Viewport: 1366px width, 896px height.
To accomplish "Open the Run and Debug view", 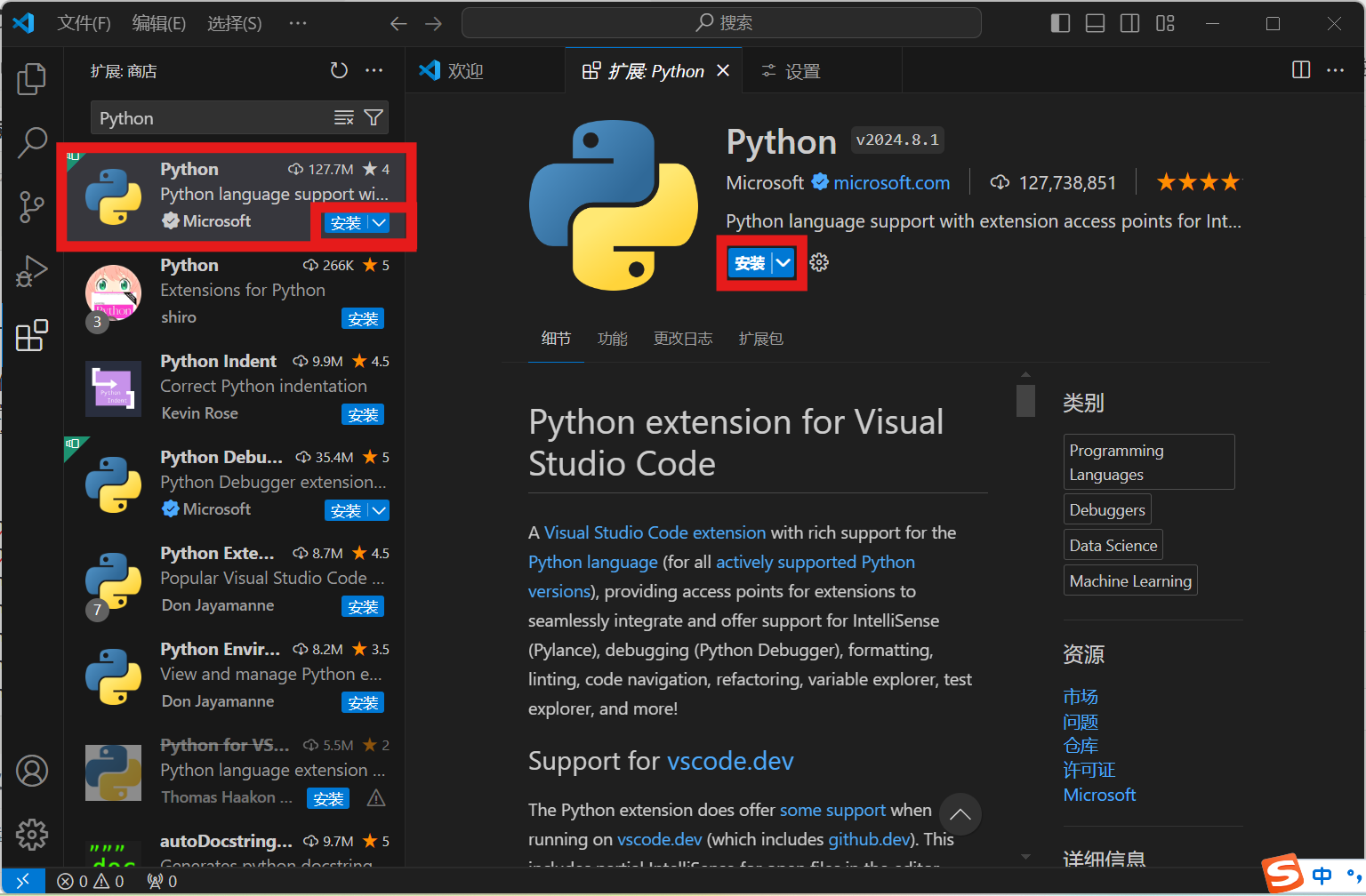I will [32, 271].
